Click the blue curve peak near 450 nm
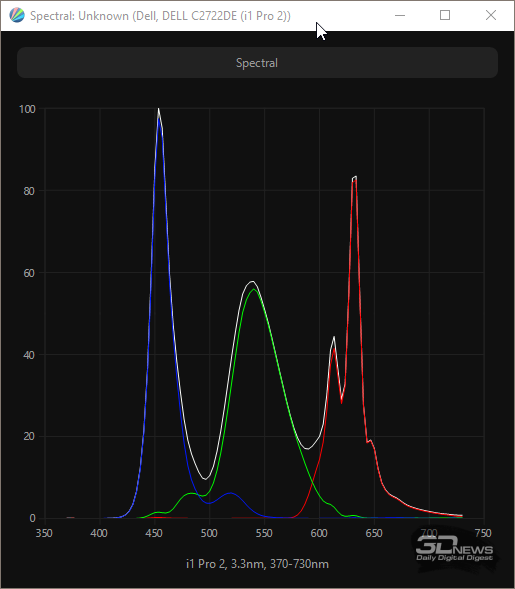515x589 pixels. [x=159, y=119]
